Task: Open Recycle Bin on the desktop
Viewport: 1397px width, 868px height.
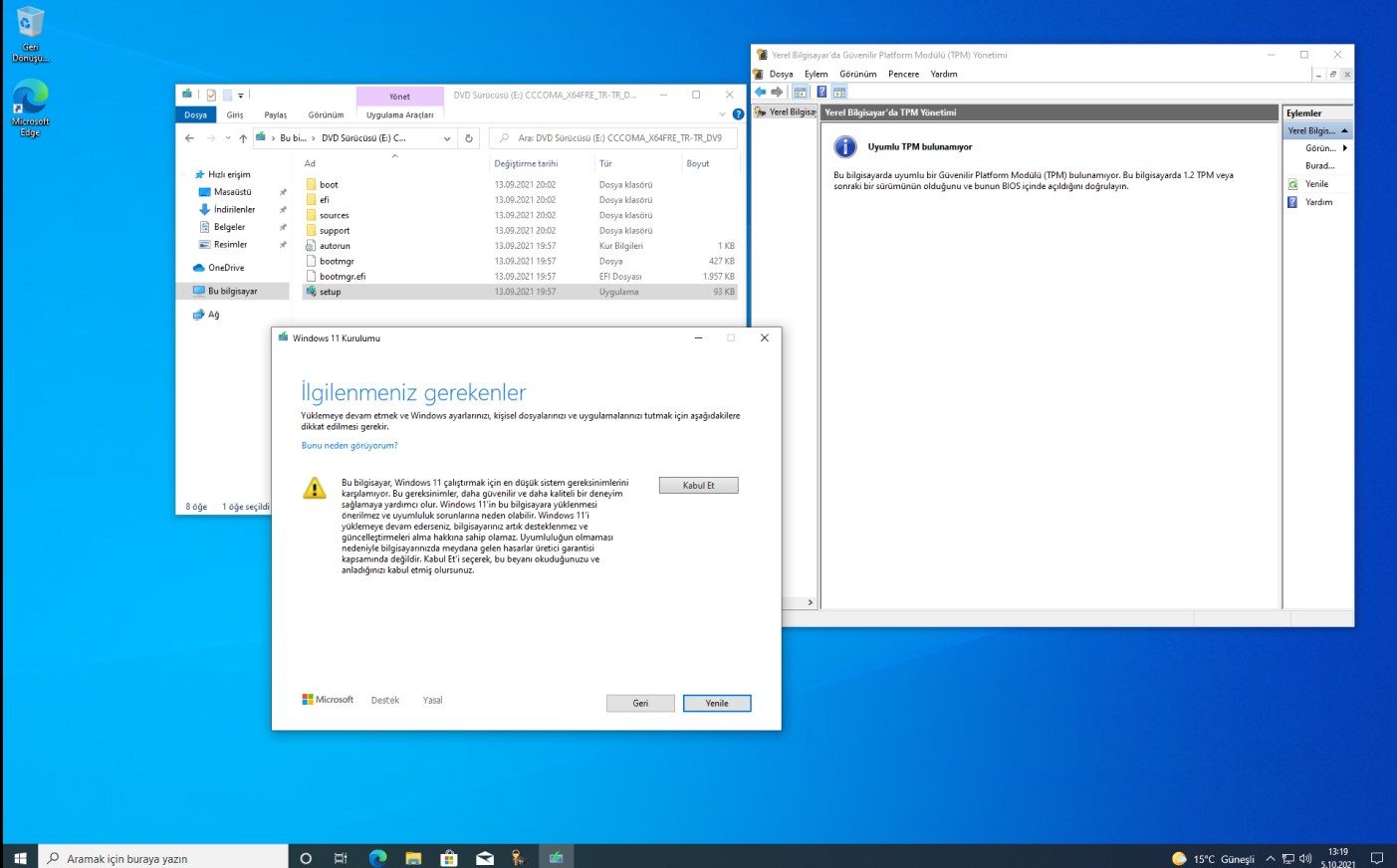Action: tap(30, 34)
